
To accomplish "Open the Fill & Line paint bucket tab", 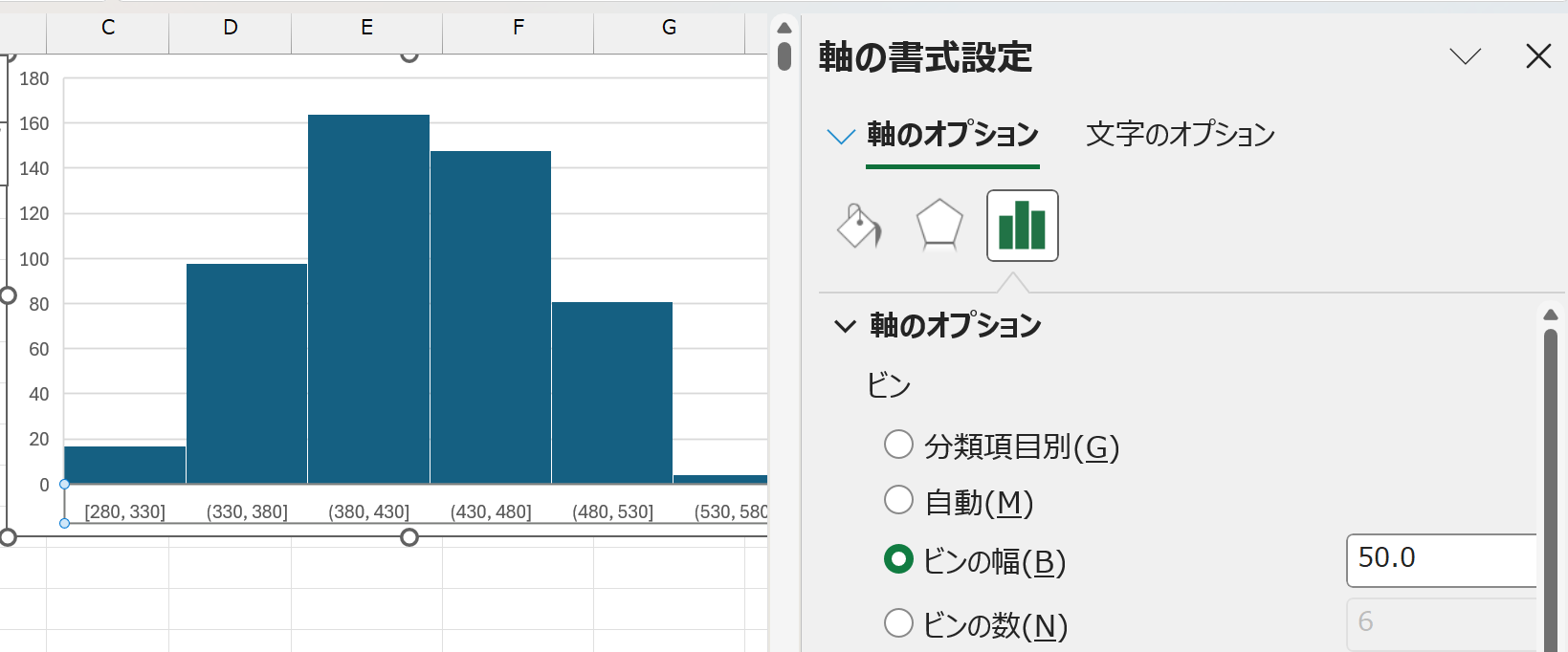I will (x=858, y=227).
